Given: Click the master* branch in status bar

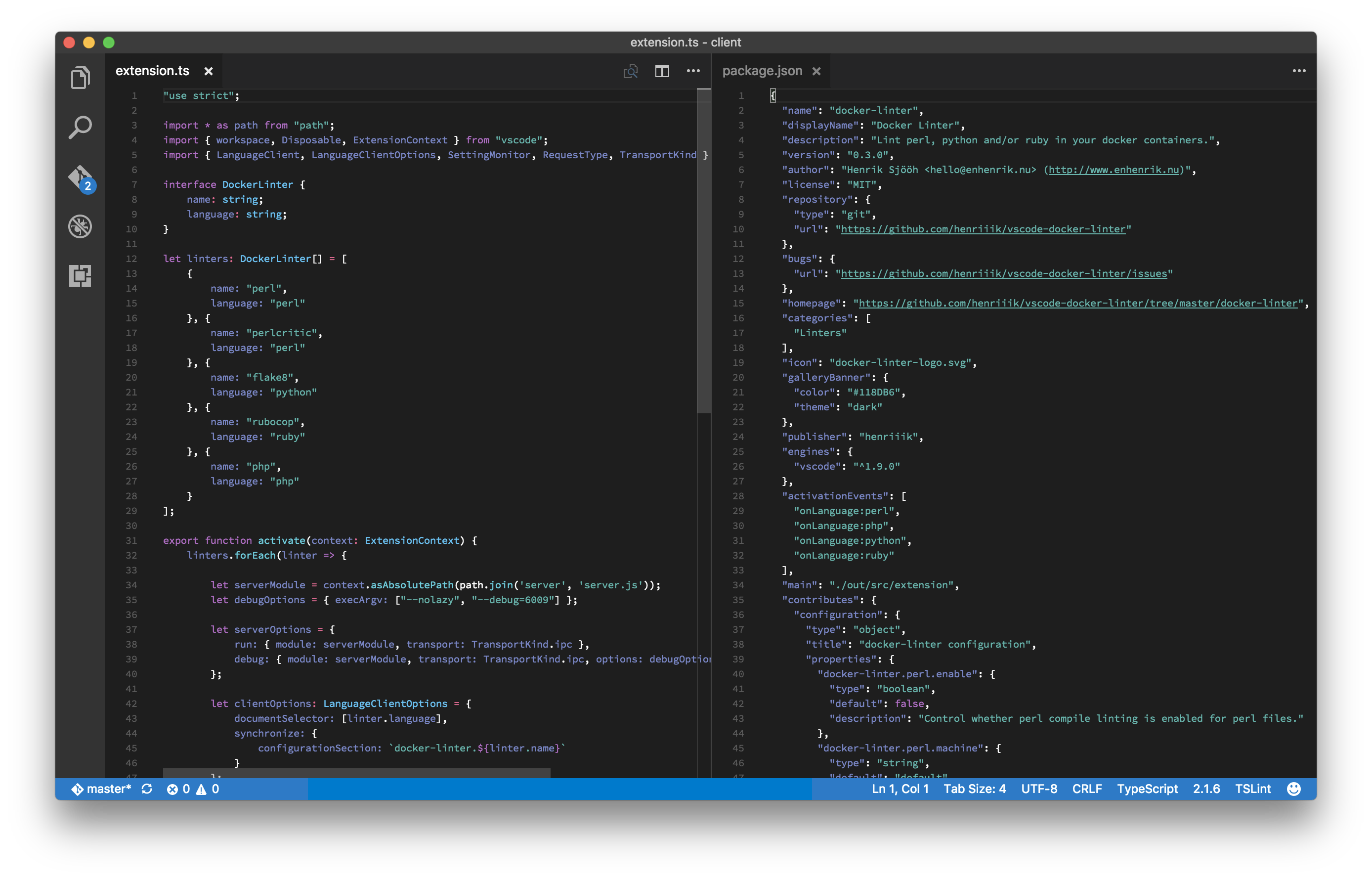Looking at the screenshot, I should coord(101,789).
